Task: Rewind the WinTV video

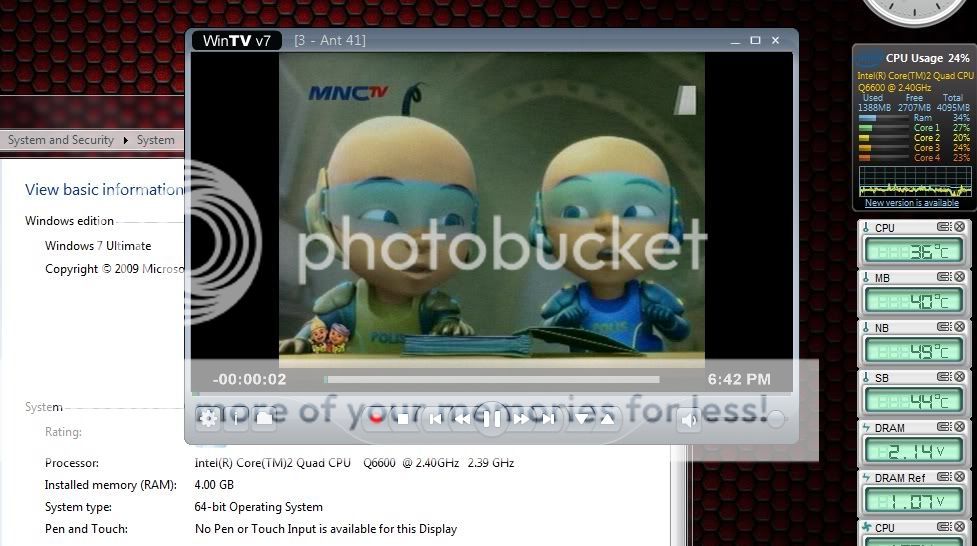Action: [x=463, y=419]
